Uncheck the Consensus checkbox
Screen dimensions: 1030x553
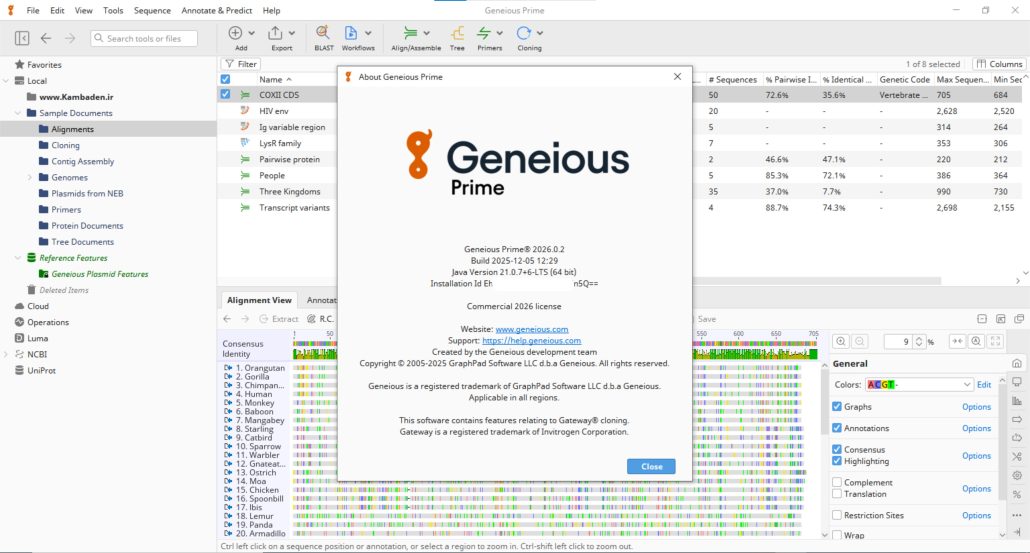point(837,449)
